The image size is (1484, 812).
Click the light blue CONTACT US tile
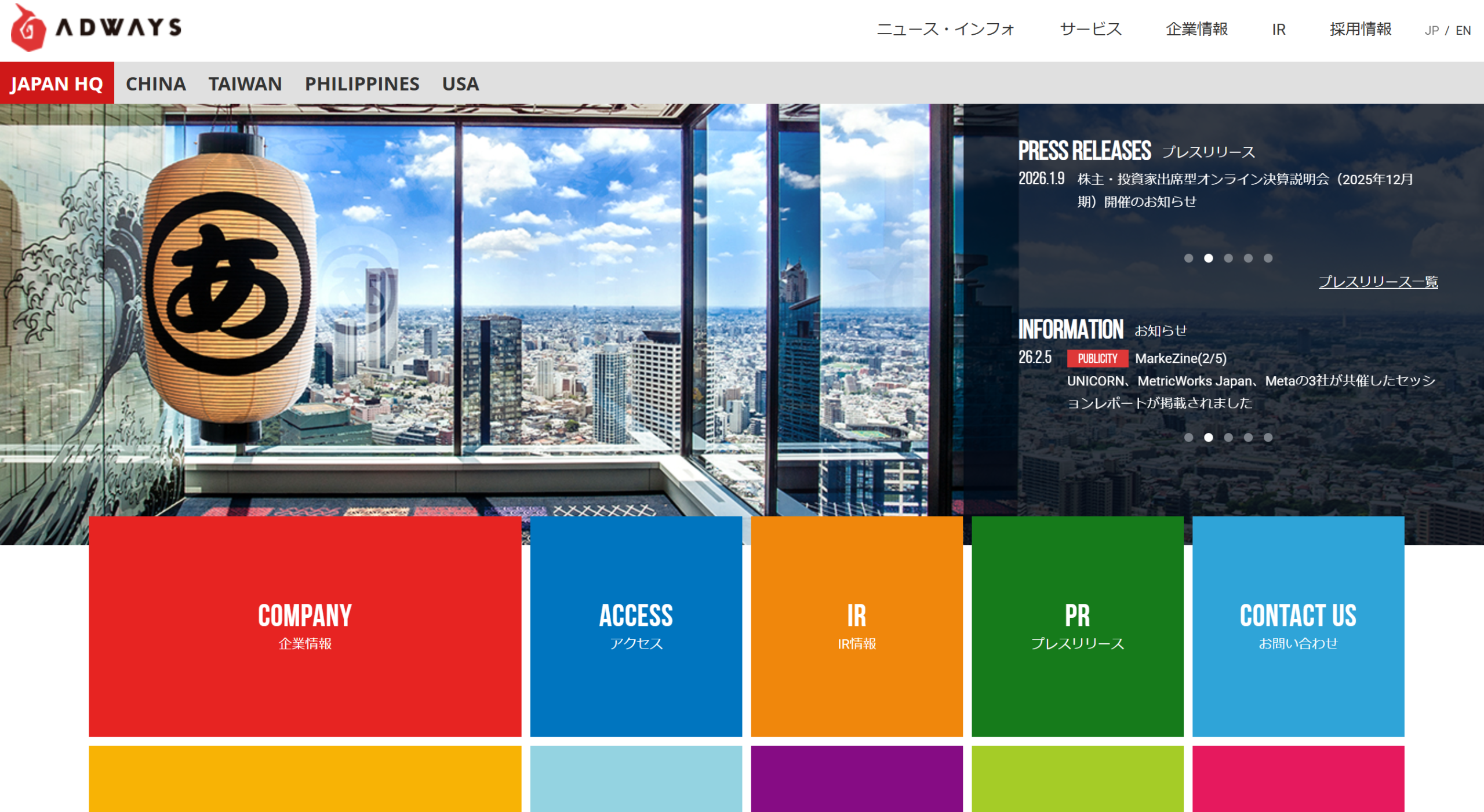(x=1298, y=626)
